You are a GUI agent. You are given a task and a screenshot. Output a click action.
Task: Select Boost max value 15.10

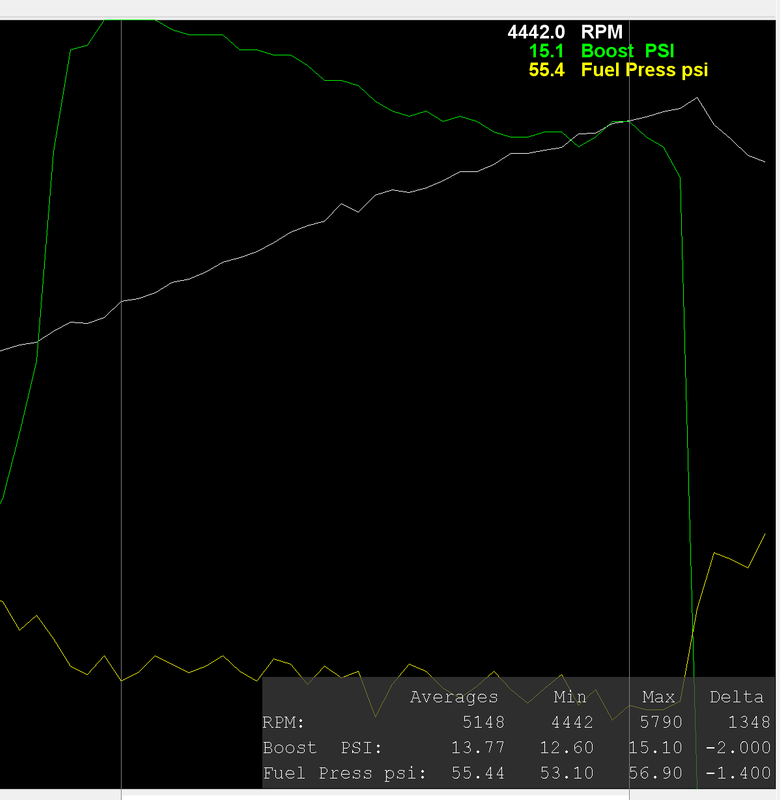click(x=656, y=748)
